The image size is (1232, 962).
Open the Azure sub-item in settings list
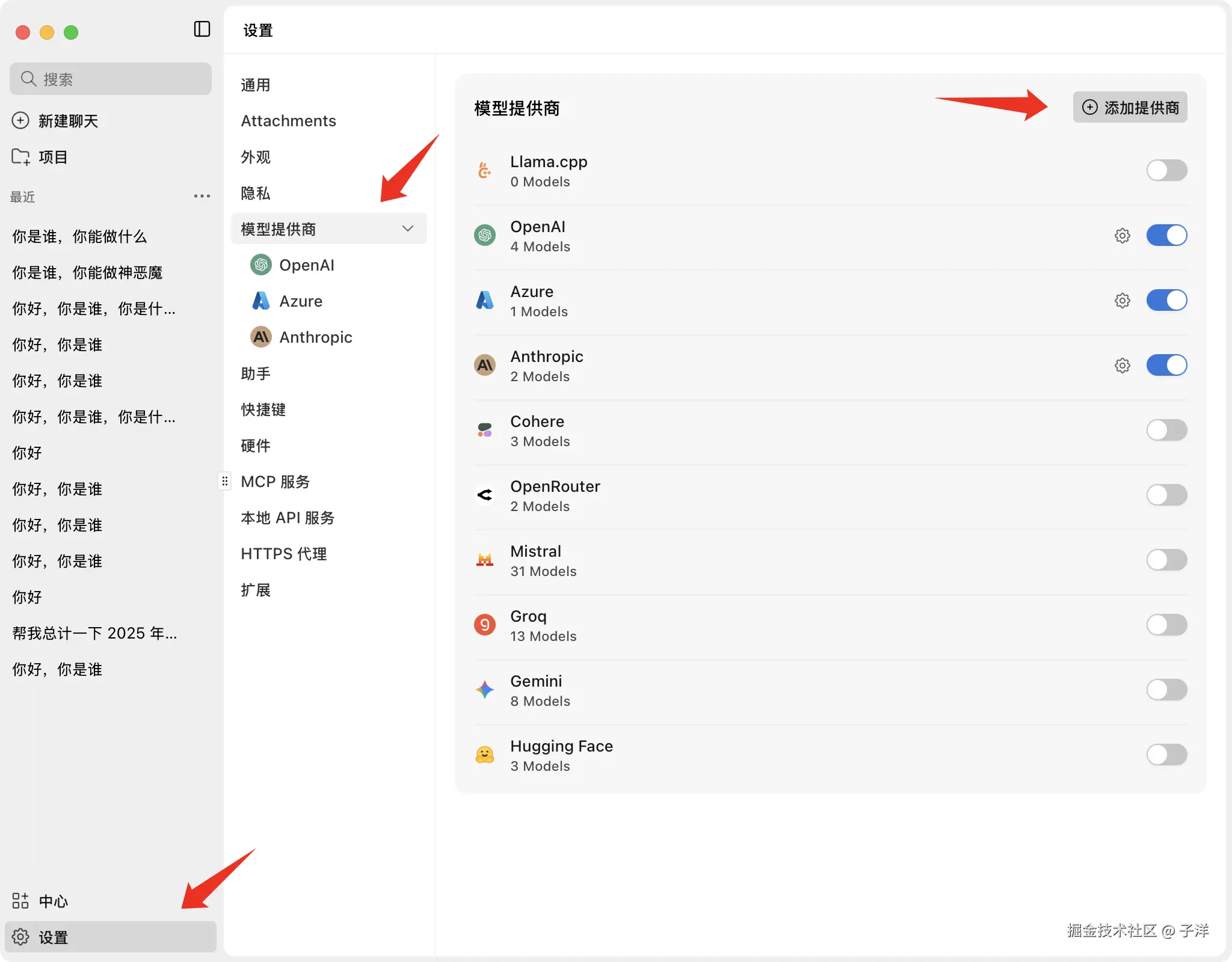[x=300, y=301]
